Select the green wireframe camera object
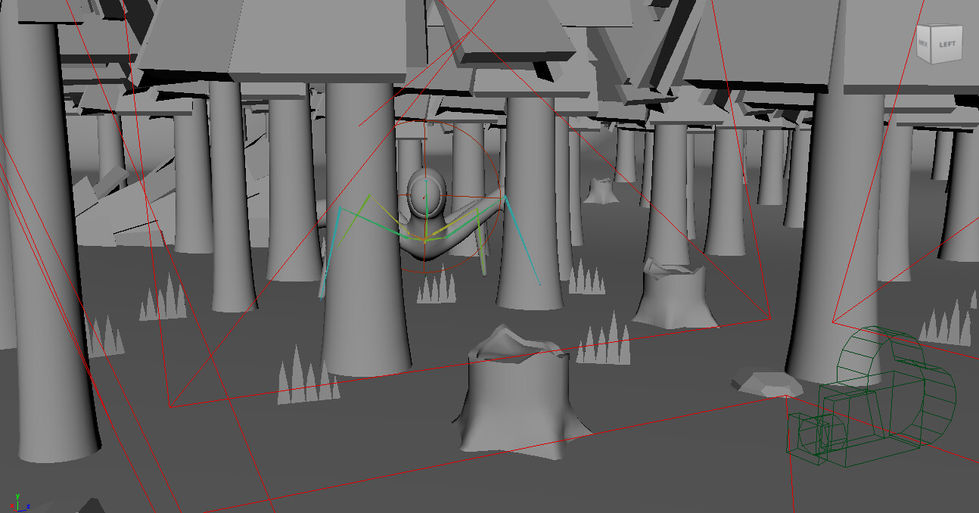 pyautogui.click(x=870, y=398)
